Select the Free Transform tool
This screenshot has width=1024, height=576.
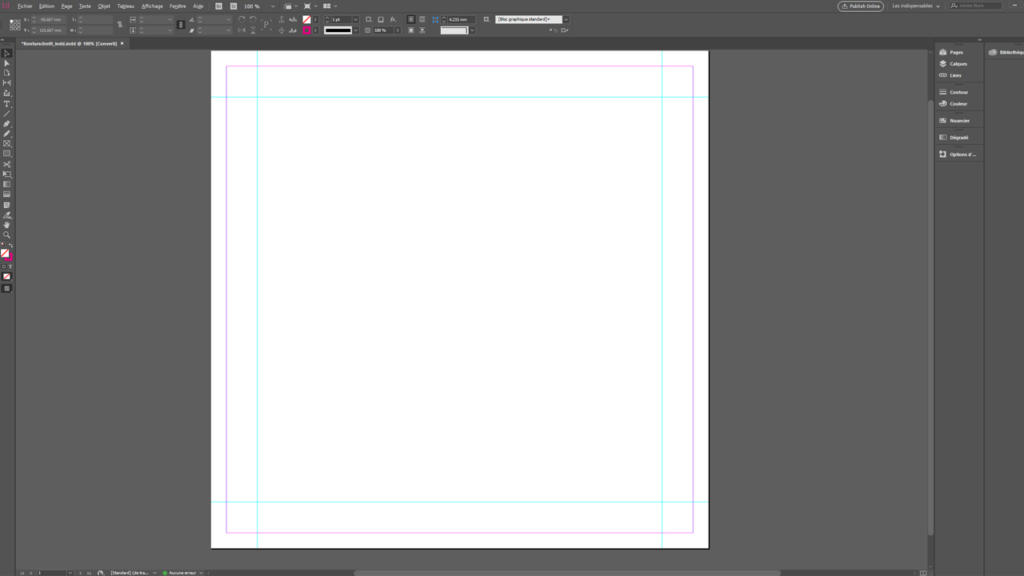[x=7, y=174]
